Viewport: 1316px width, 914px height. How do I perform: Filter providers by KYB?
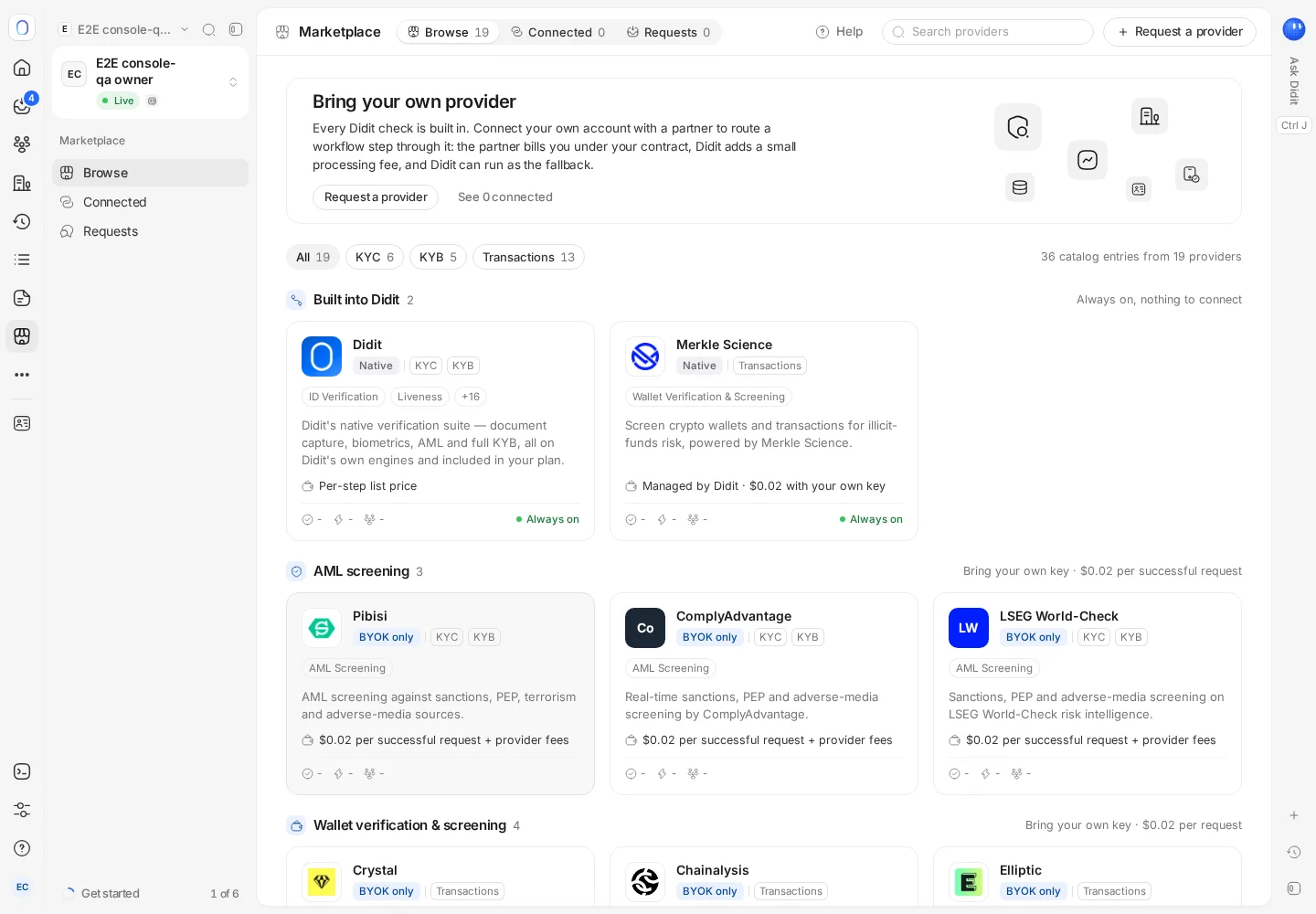click(x=438, y=257)
